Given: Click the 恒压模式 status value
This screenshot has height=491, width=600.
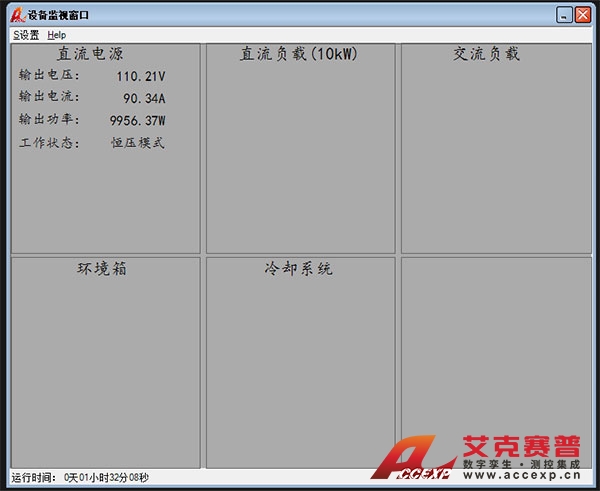Looking at the screenshot, I should (x=138, y=143).
